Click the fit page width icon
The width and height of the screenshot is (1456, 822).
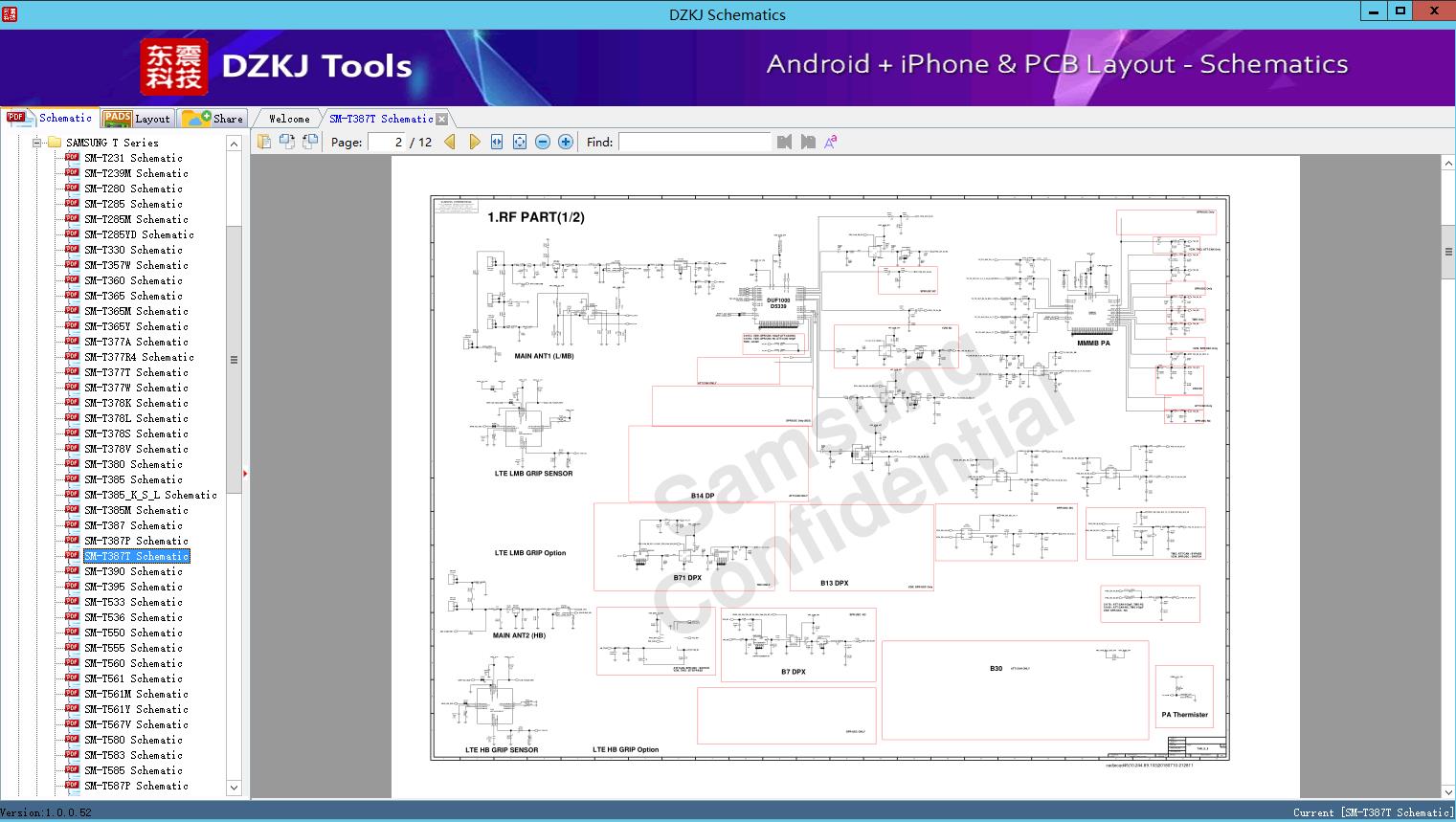(x=497, y=142)
